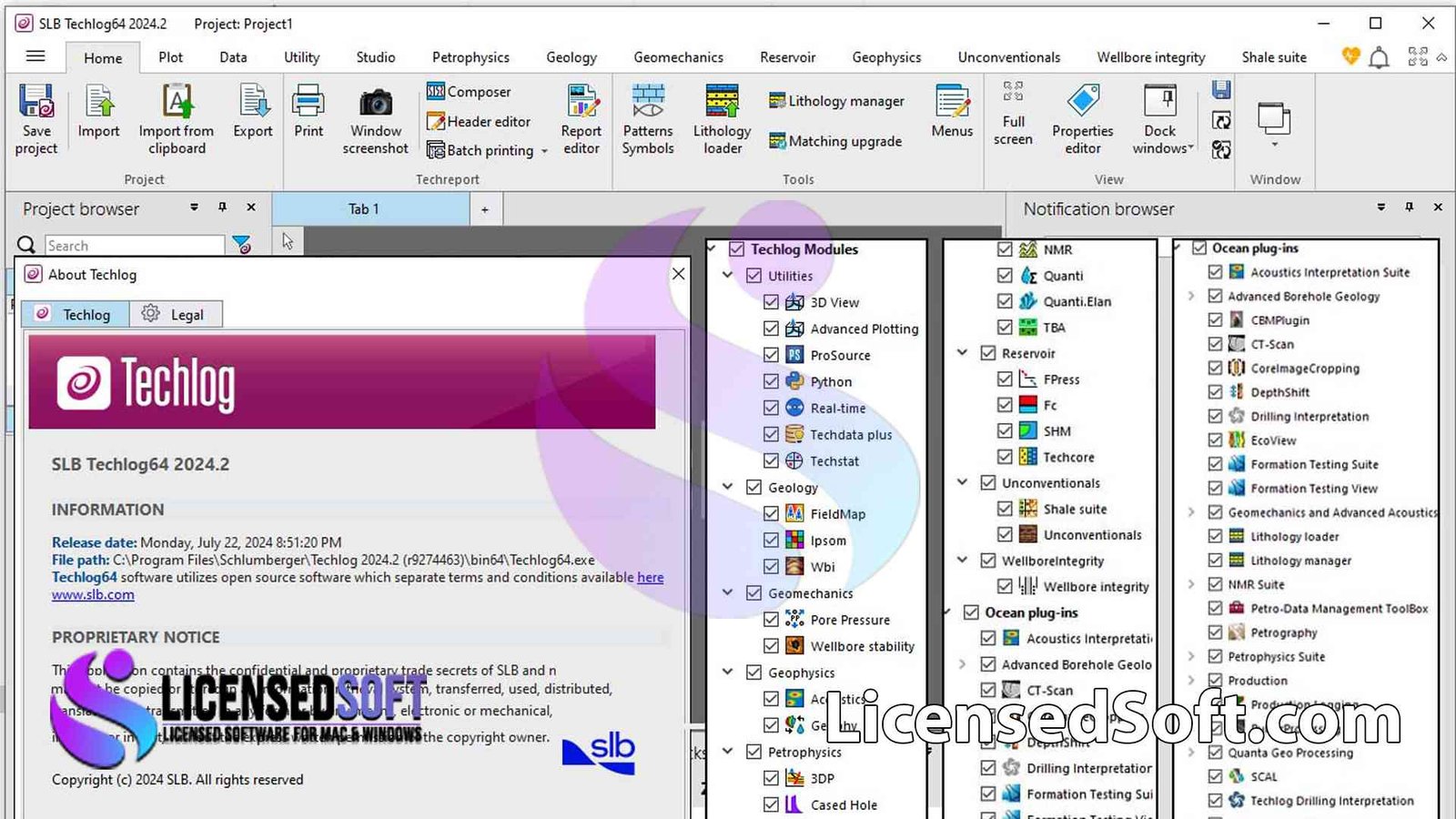Collapse the Unconventionals tree node
The width and height of the screenshot is (1456, 819).
[x=962, y=482]
